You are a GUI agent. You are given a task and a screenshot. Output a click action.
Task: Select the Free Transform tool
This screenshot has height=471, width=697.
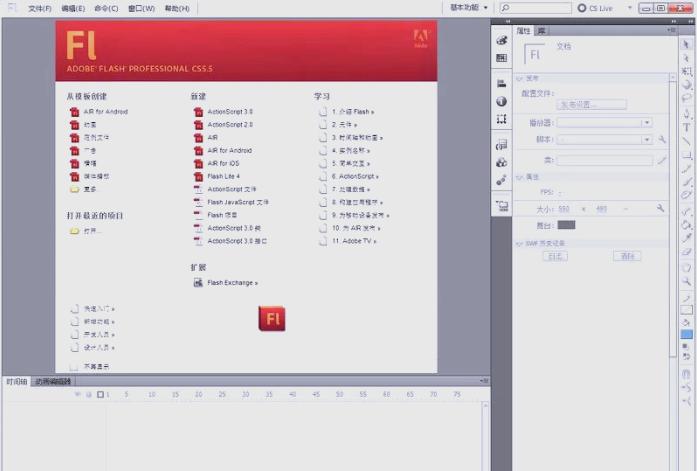tap(687, 71)
